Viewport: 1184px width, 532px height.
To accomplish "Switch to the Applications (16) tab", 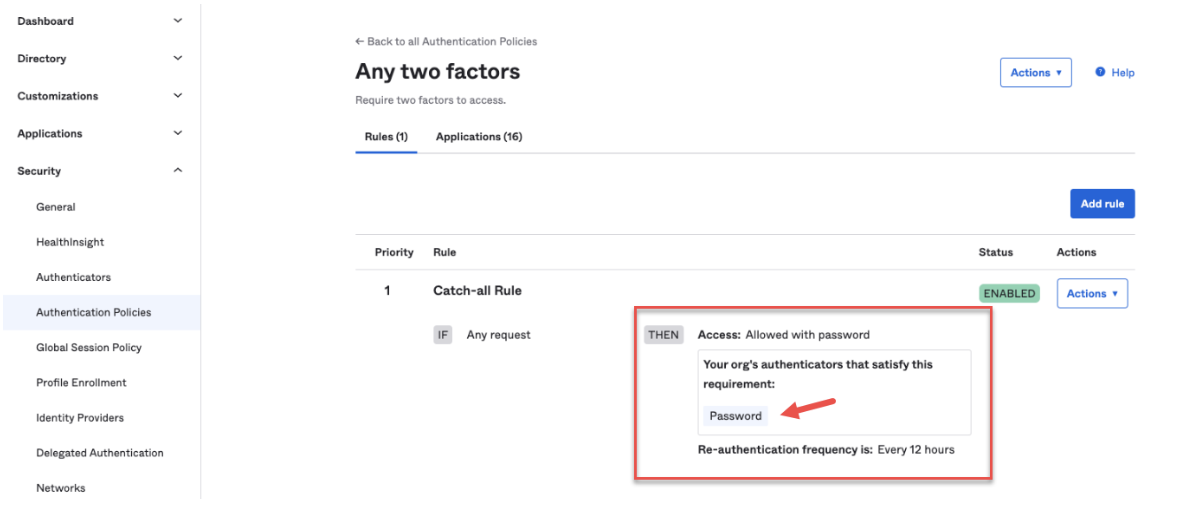I will [479, 137].
